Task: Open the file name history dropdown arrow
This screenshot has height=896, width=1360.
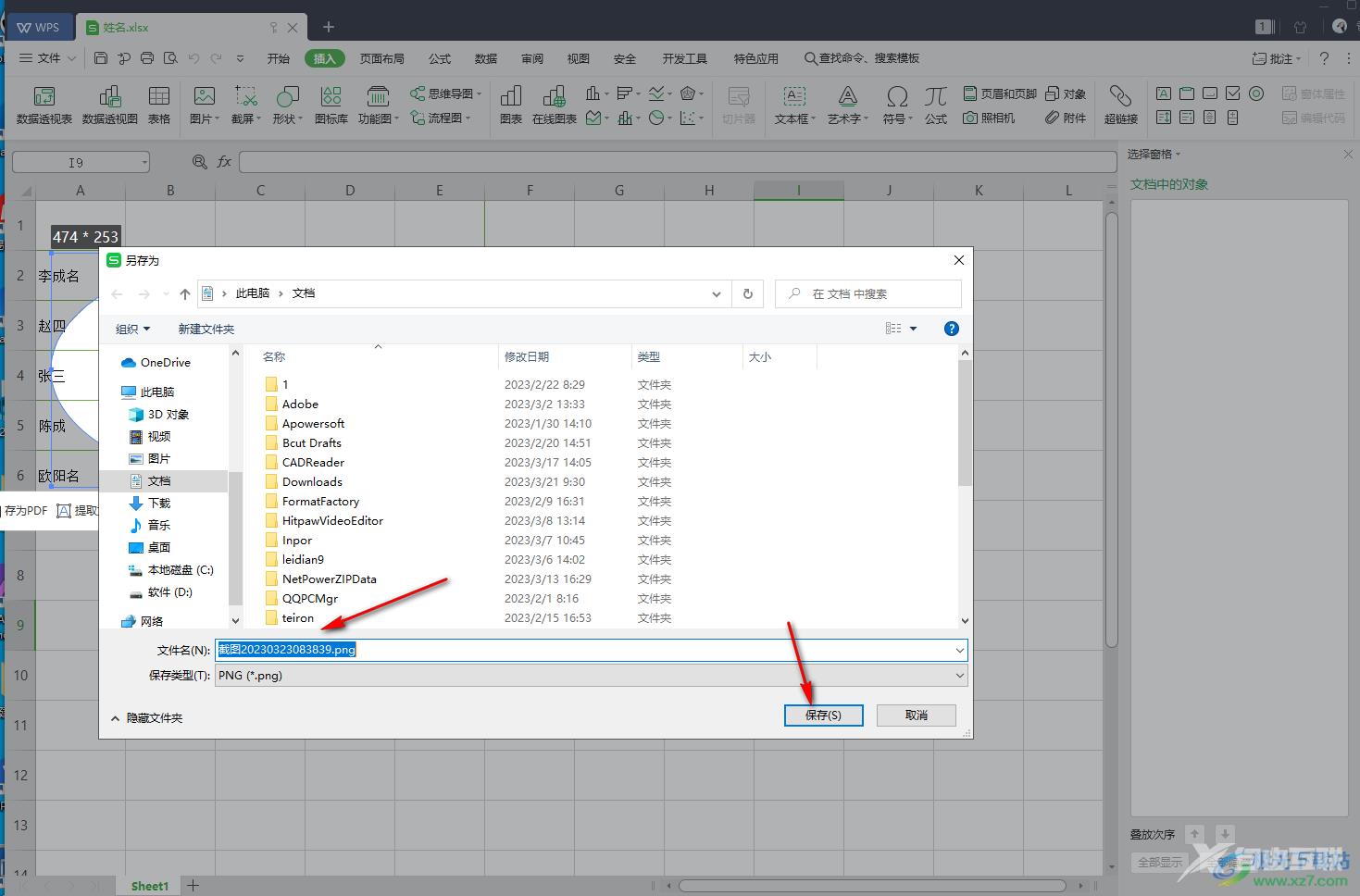Action: click(x=959, y=650)
